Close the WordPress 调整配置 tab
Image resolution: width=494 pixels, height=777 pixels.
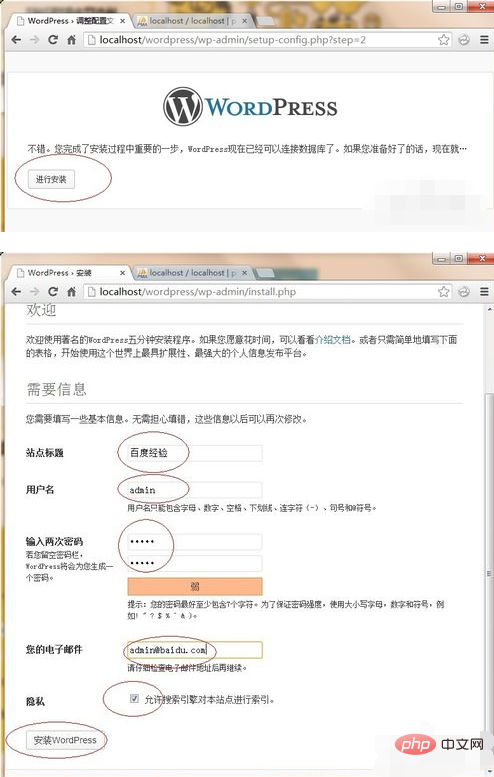tap(123, 21)
